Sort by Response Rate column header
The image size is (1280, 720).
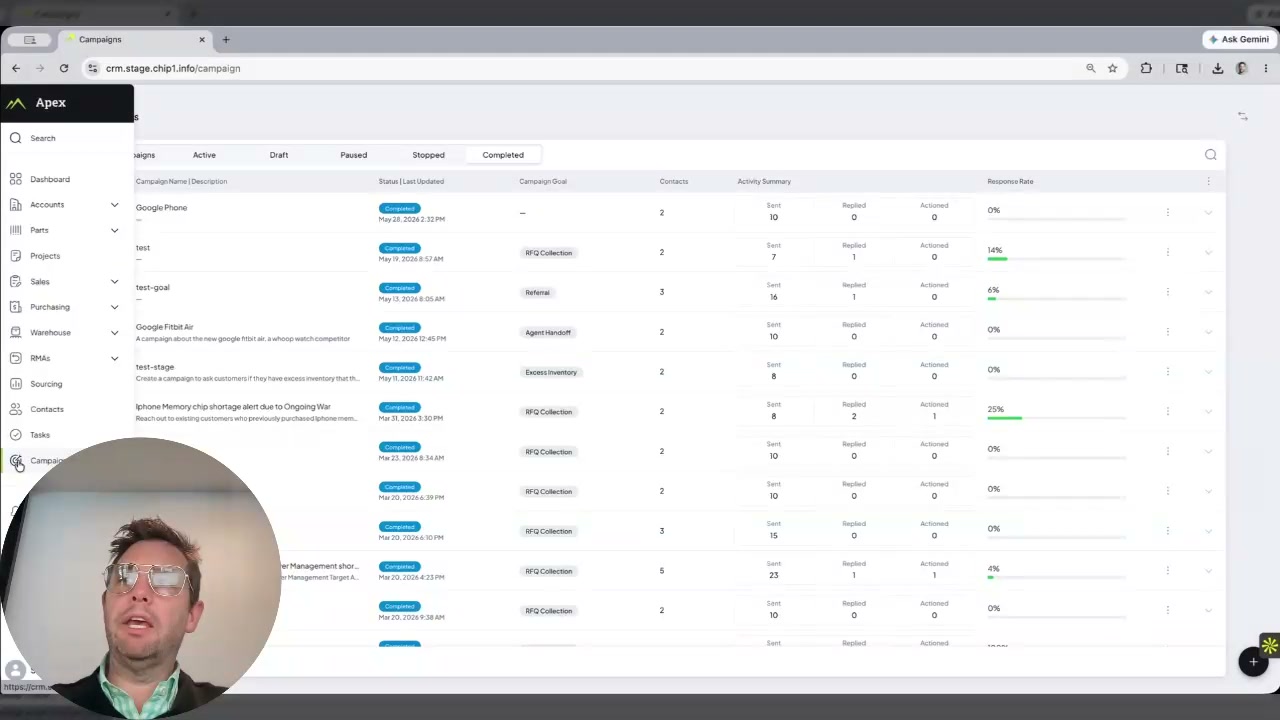point(1010,181)
